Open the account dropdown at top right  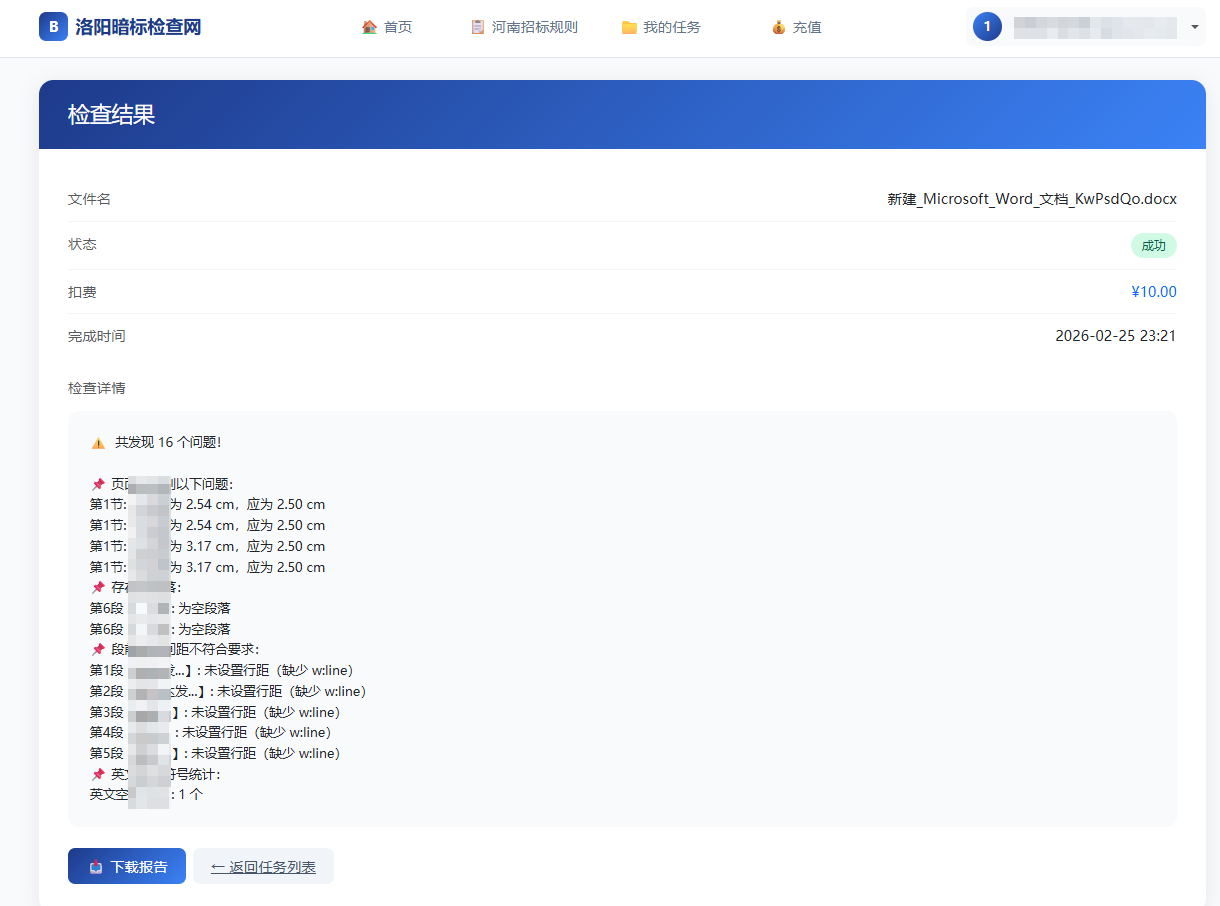(x=1196, y=27)
